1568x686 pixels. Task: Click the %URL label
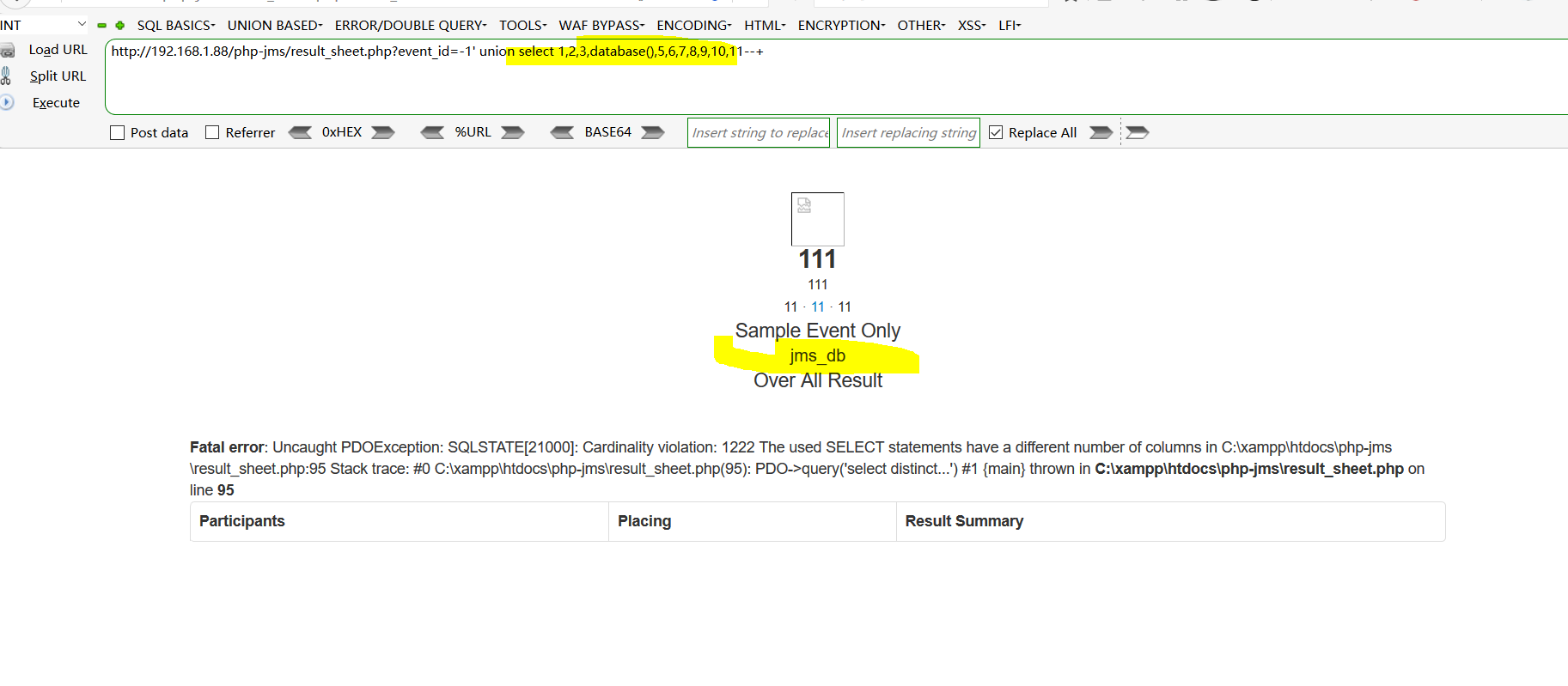[473, 132]
